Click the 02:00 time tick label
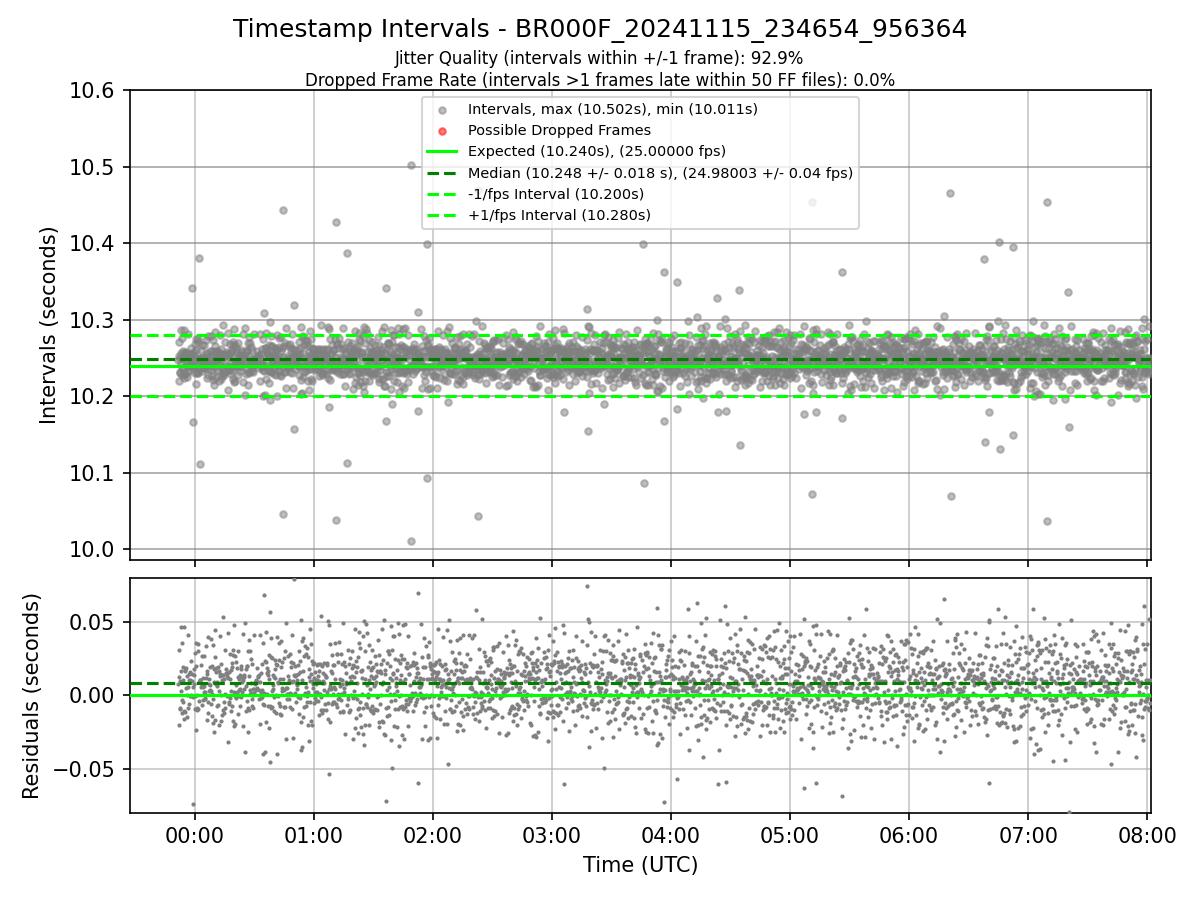The image size is (1200, 900). 432,835
